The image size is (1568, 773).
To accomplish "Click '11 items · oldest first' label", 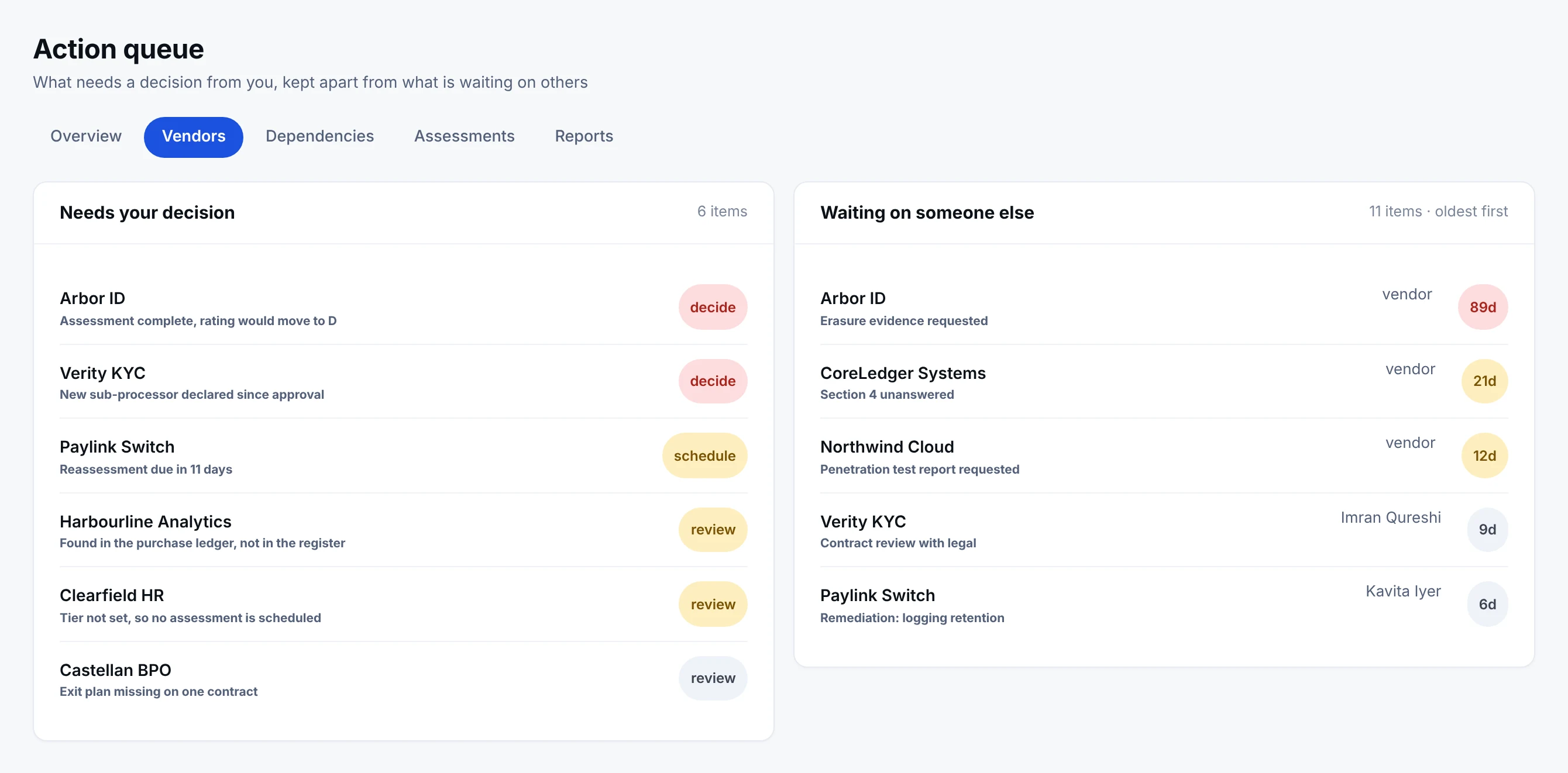I will 1438,212.
